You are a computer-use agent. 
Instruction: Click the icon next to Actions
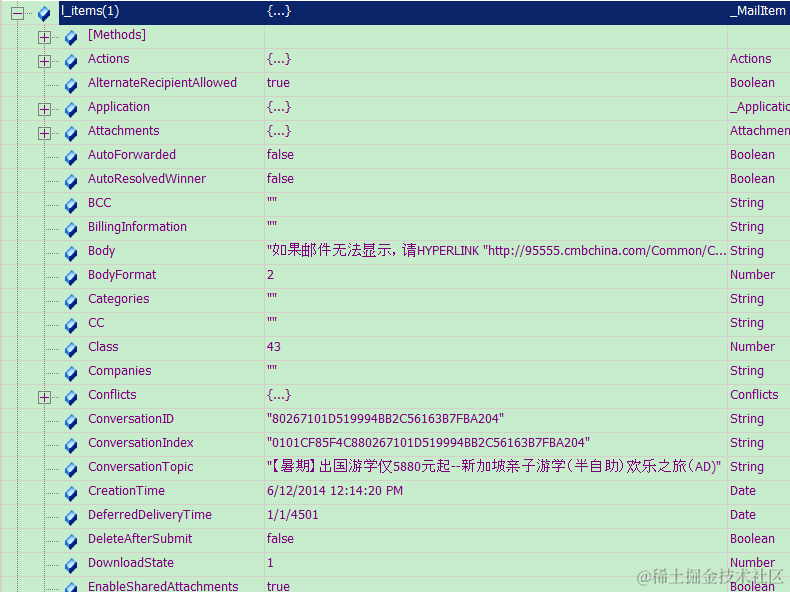[x=71, y=61]
